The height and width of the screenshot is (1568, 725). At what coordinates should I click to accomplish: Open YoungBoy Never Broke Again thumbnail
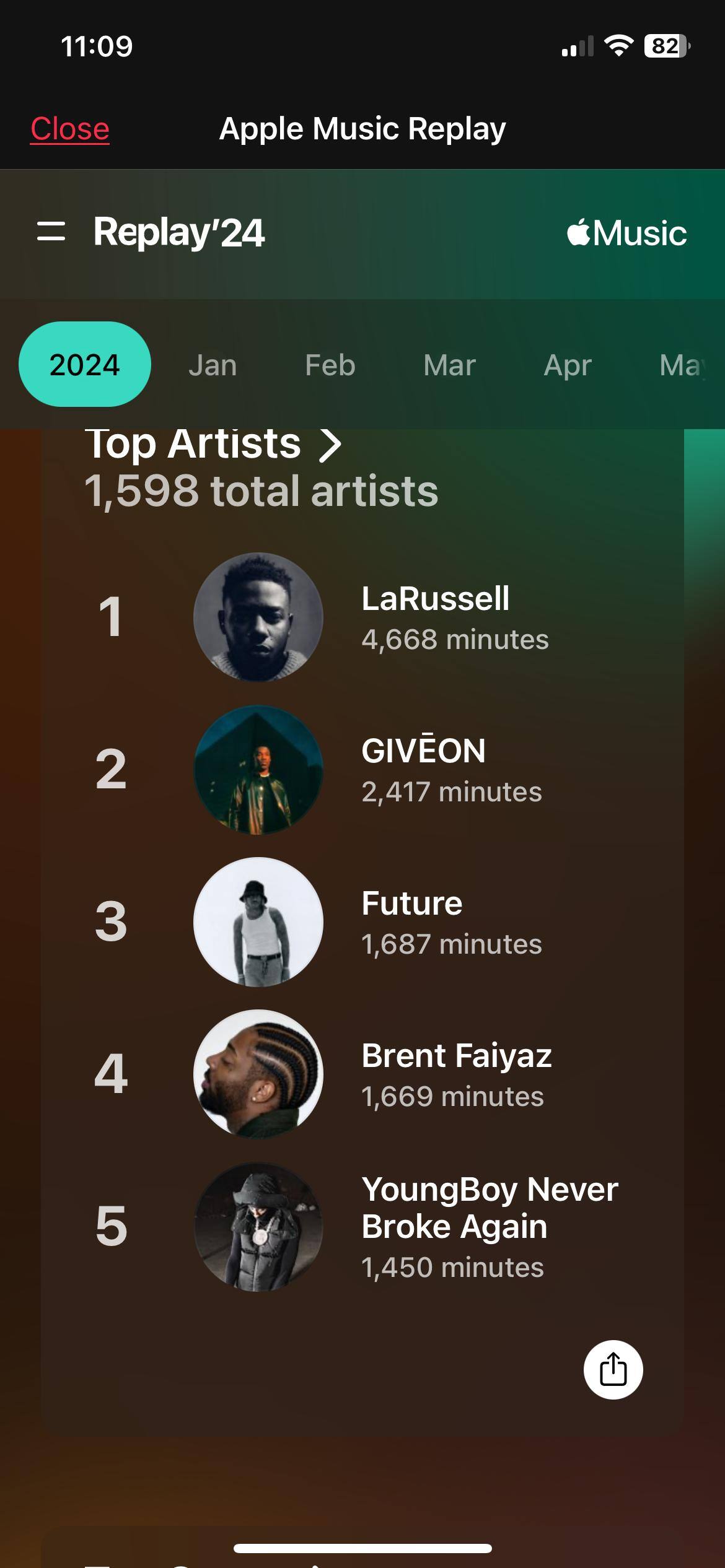[258, 1226]
